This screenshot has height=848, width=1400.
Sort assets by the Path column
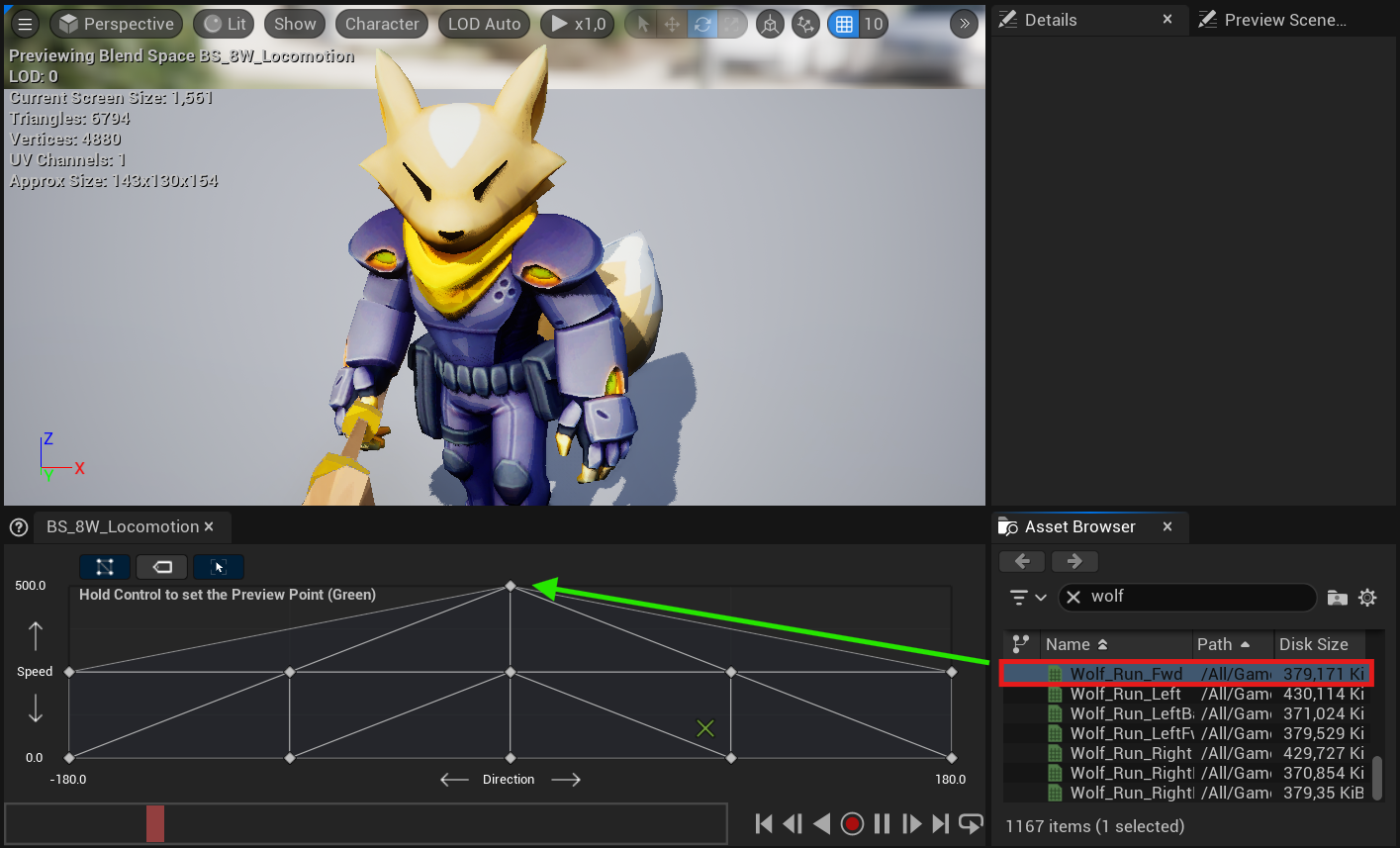point(1231,644)
